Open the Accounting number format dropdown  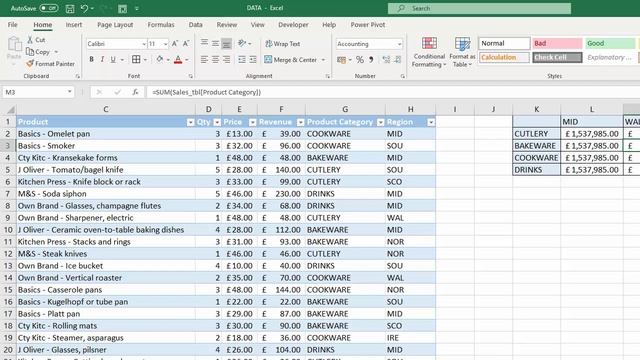tap(399, 44)
